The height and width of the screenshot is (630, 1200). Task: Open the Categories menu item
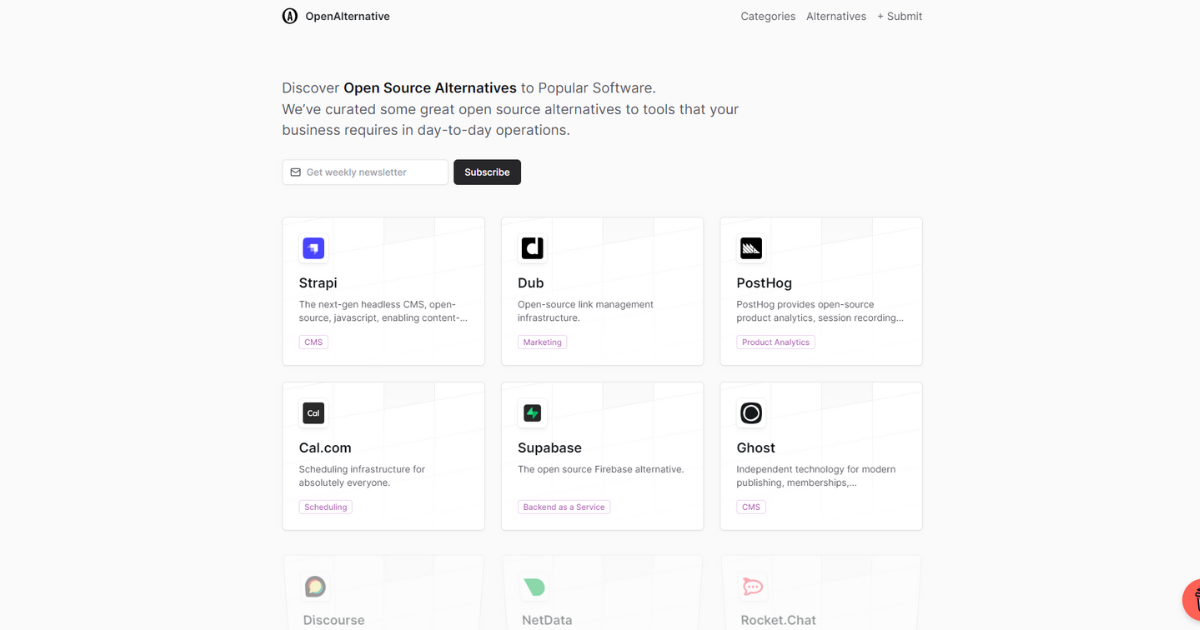767,16
